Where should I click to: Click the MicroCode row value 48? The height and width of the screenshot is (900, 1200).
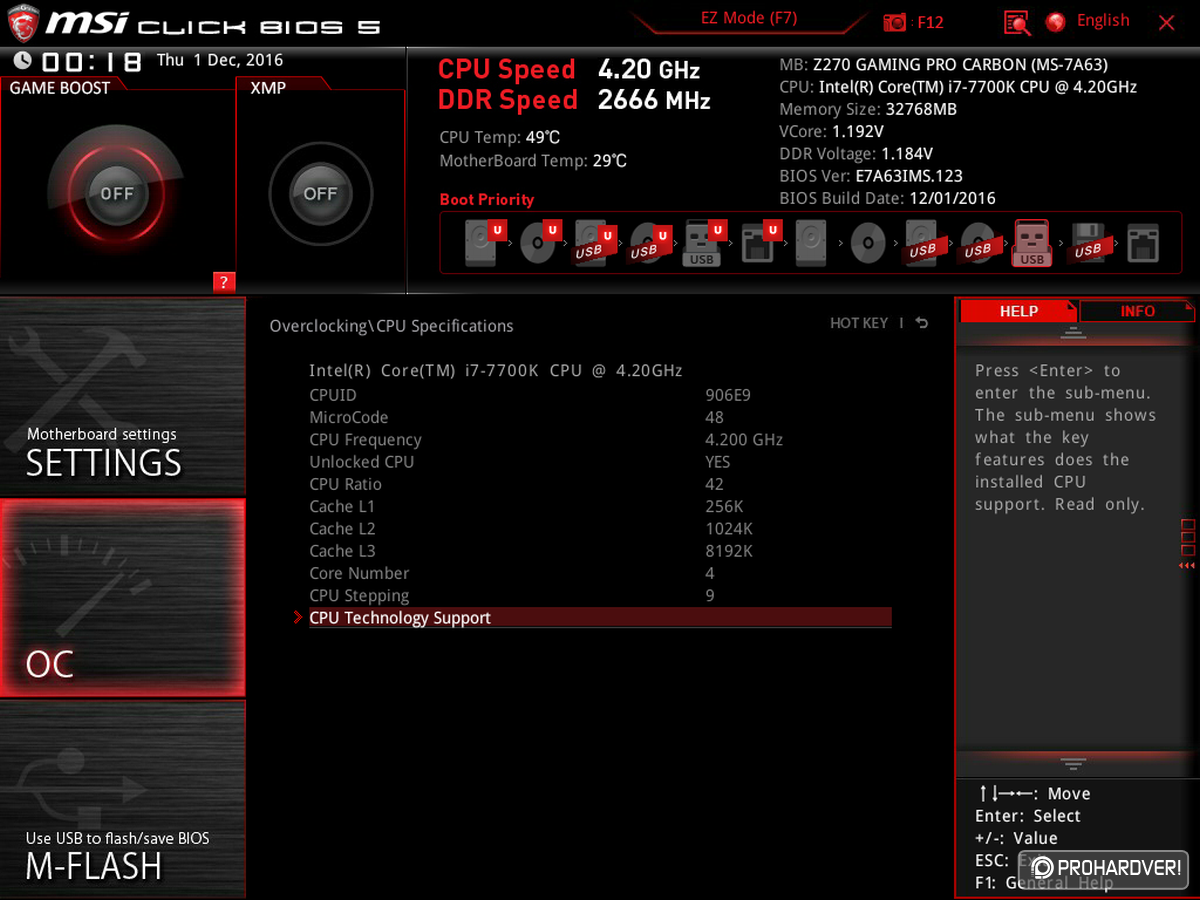click(714, 417)
